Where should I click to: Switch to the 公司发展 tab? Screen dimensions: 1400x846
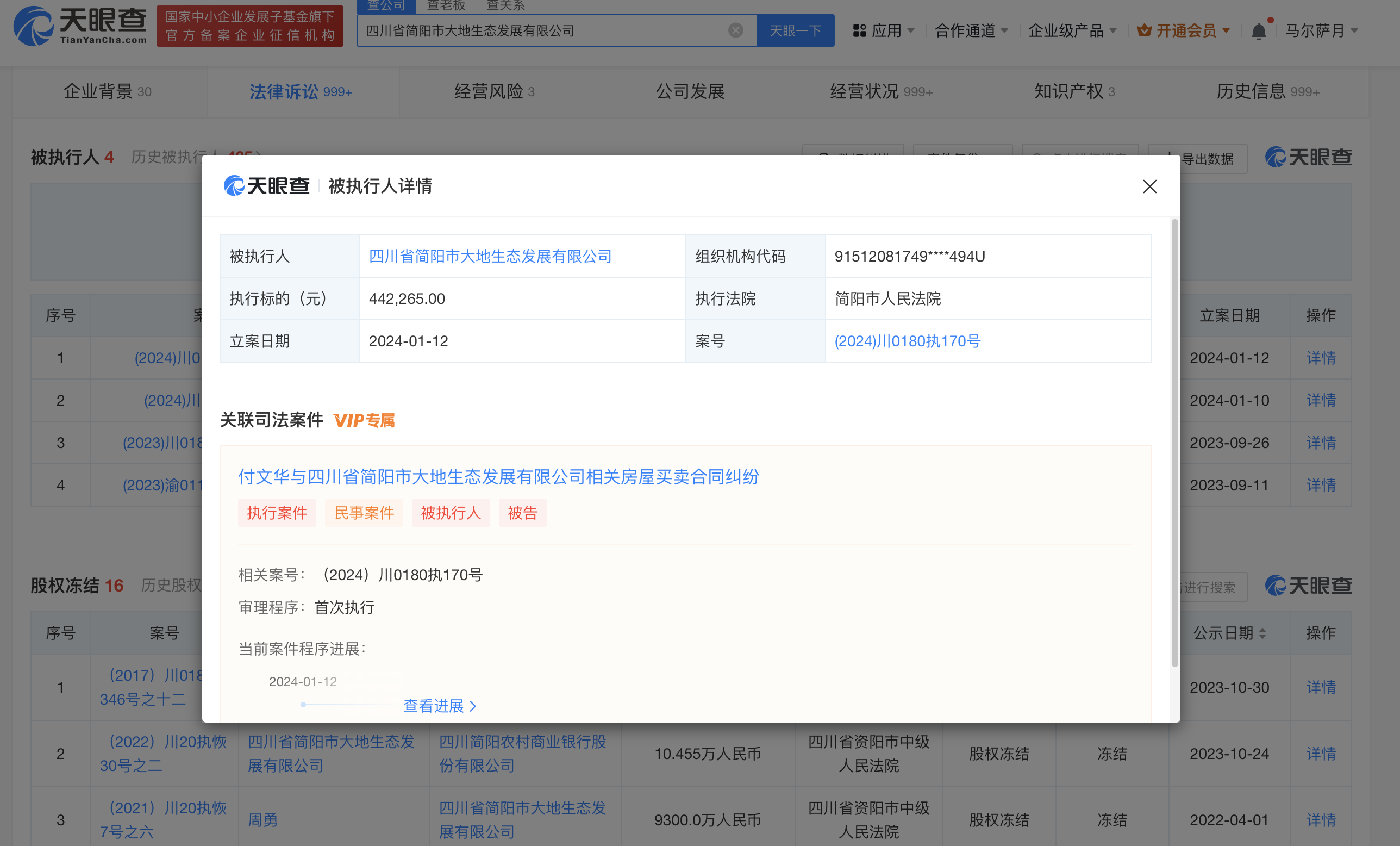point(690,91)
